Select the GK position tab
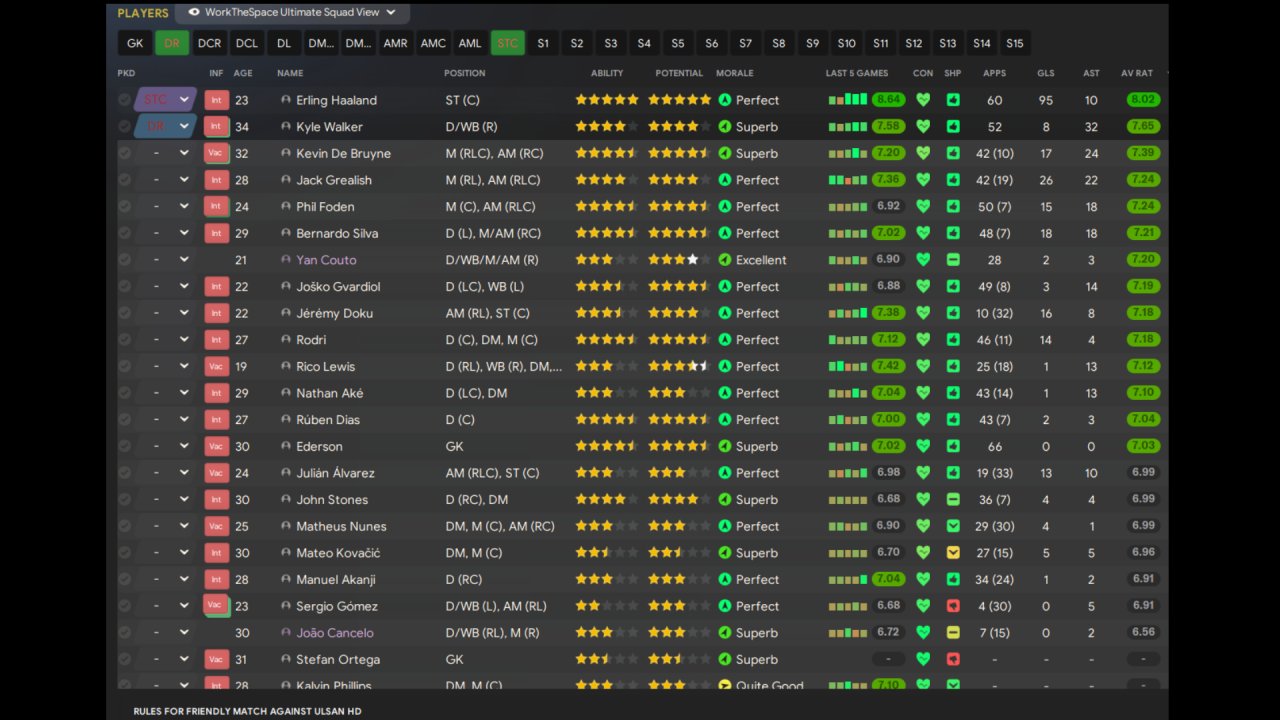The width and height of the screenshot is (1280, 720). [135, 43]
